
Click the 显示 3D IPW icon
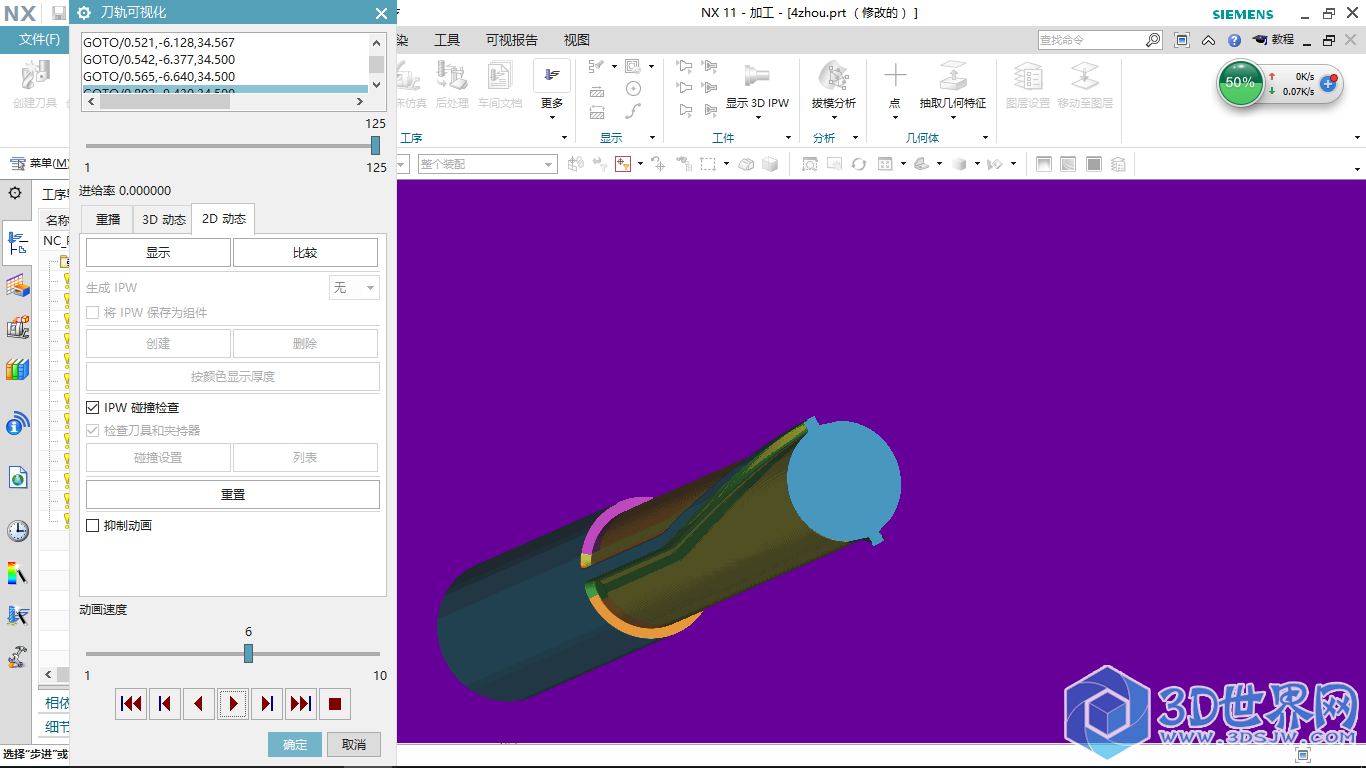tap(757, 76)
